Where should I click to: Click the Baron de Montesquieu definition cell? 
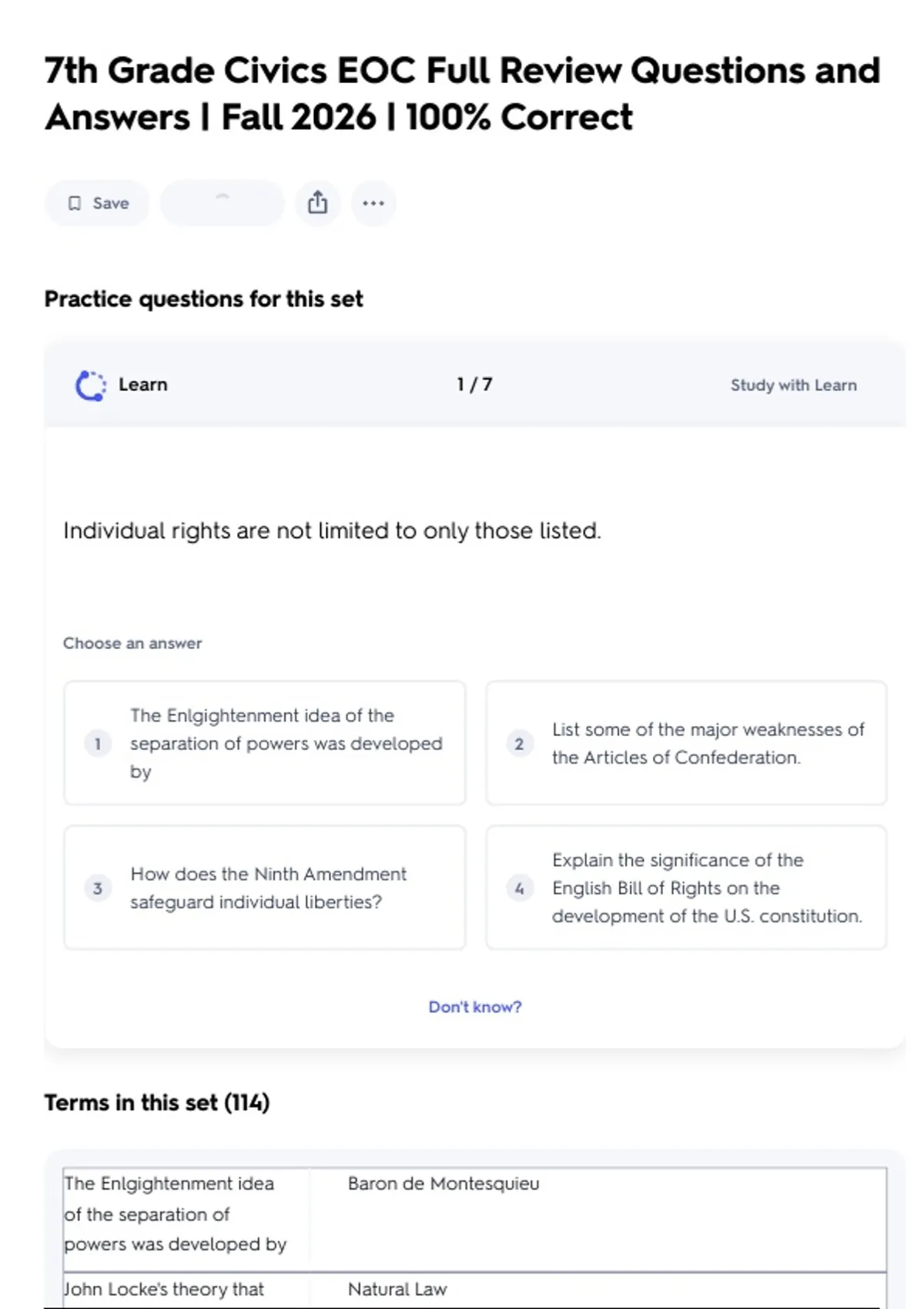[x=444, y=1183]
